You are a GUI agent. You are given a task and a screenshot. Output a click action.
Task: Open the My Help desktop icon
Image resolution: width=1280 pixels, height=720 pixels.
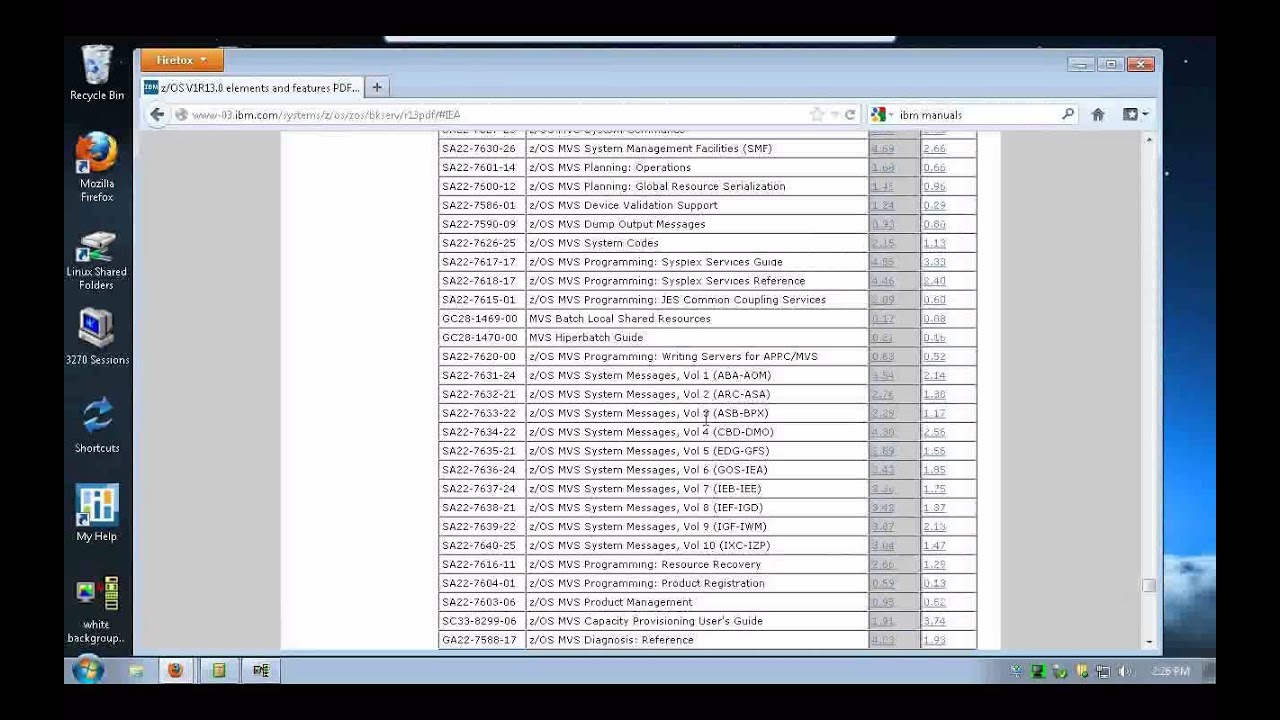(97, 513)
